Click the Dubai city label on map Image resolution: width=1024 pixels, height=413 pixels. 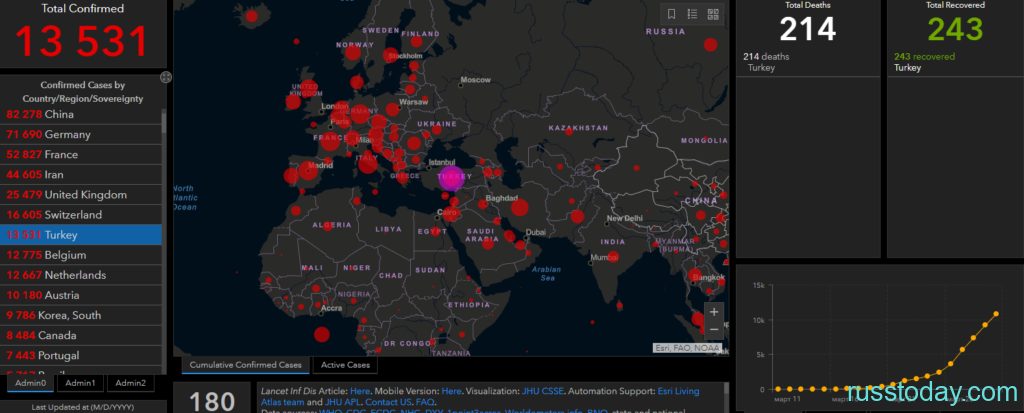coord(535,231)
